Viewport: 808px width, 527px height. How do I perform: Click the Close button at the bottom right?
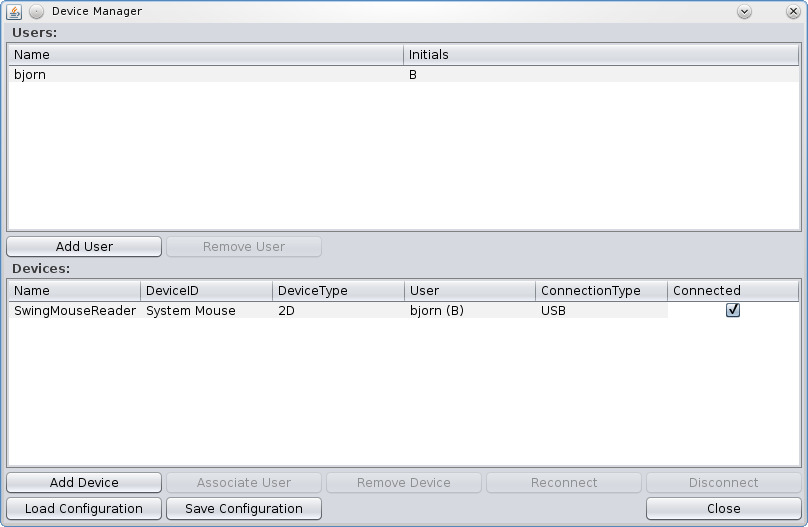click(723, 509)
